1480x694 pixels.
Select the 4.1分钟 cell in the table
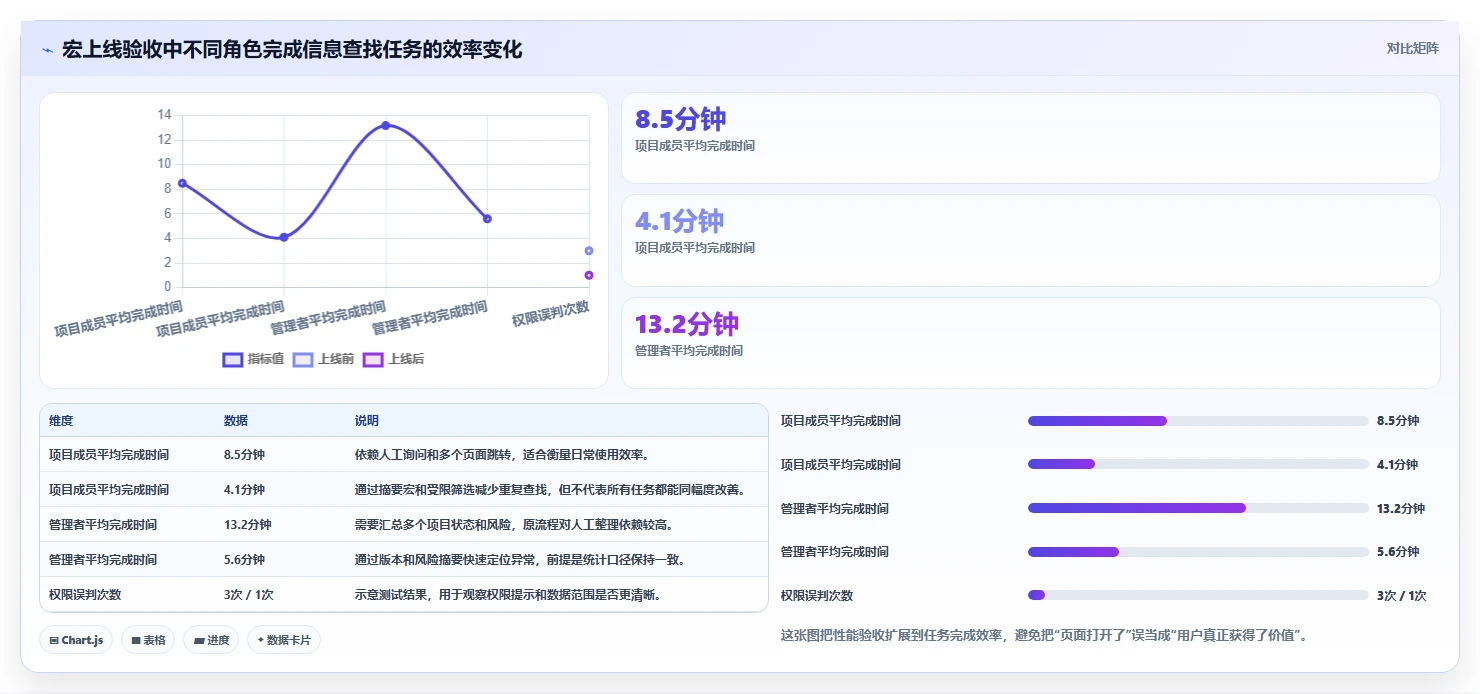pyautogui.click(x=244, y=490)
